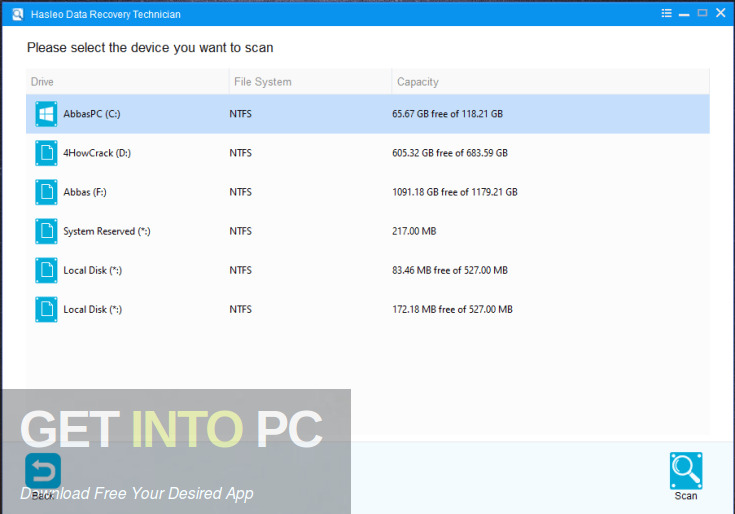Select the Abbas (F:) drive name
The height and width of the screenshot is (514, 735).
click(x=85, y=192)
